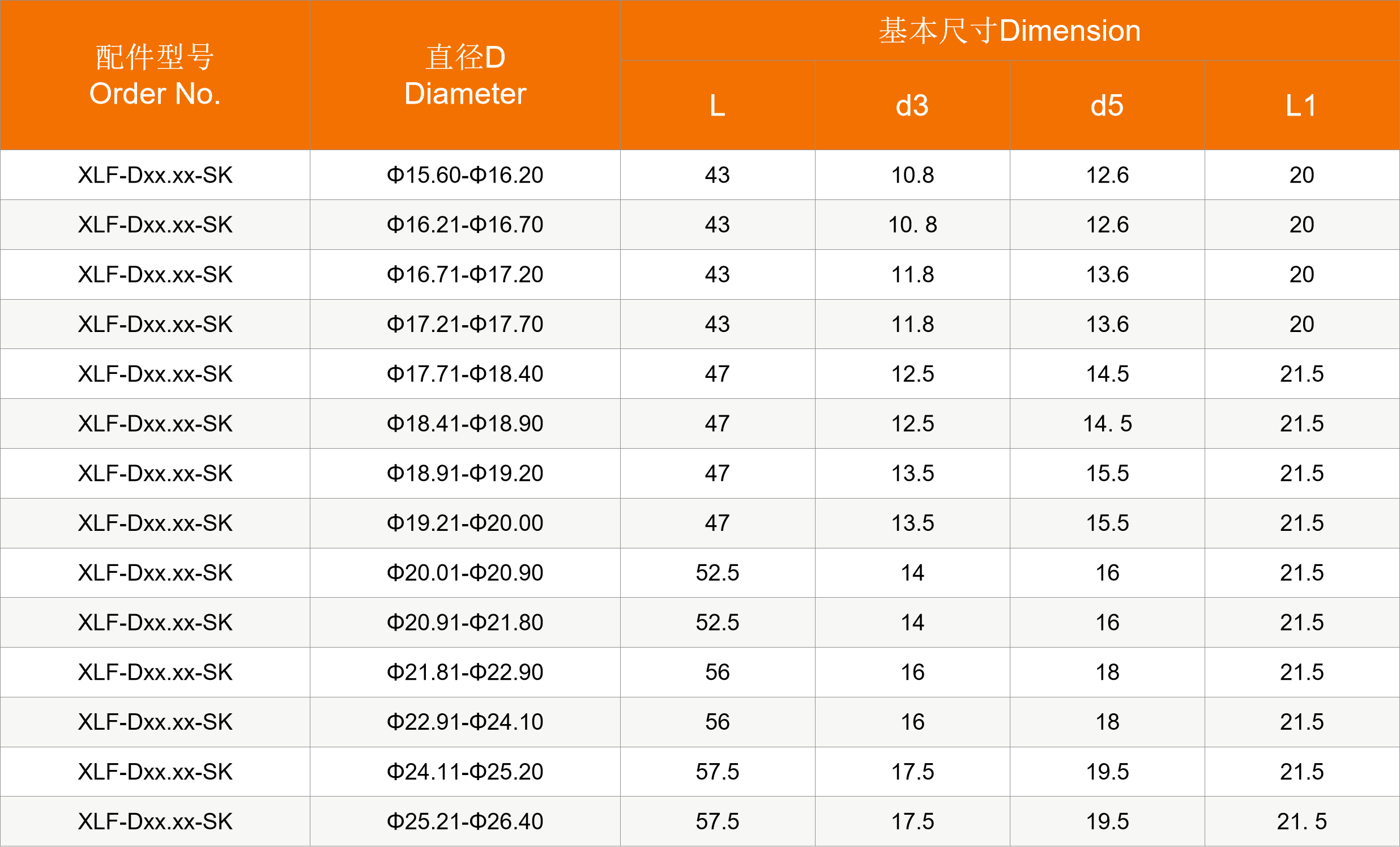Screen dimensions: 1400x847
Task: Click the Φ21.81-Φ22.90 diameter cell
Action: click(x=465, y=673)
